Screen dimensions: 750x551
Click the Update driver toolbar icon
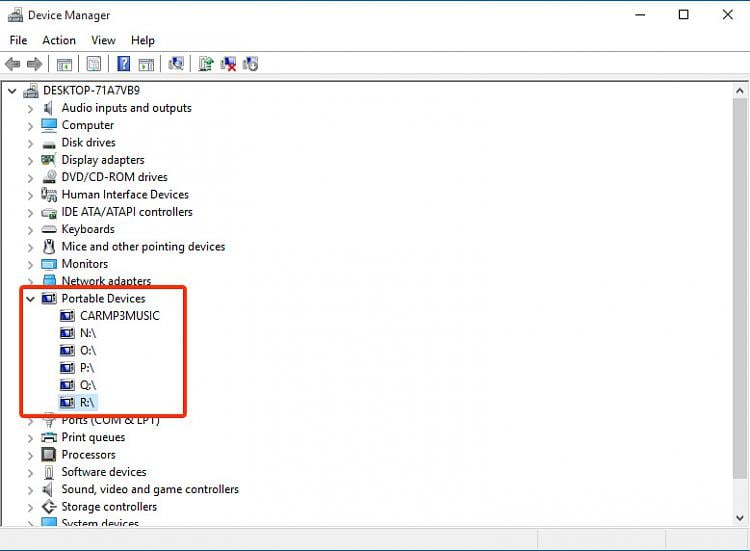[x=206, y=64]
